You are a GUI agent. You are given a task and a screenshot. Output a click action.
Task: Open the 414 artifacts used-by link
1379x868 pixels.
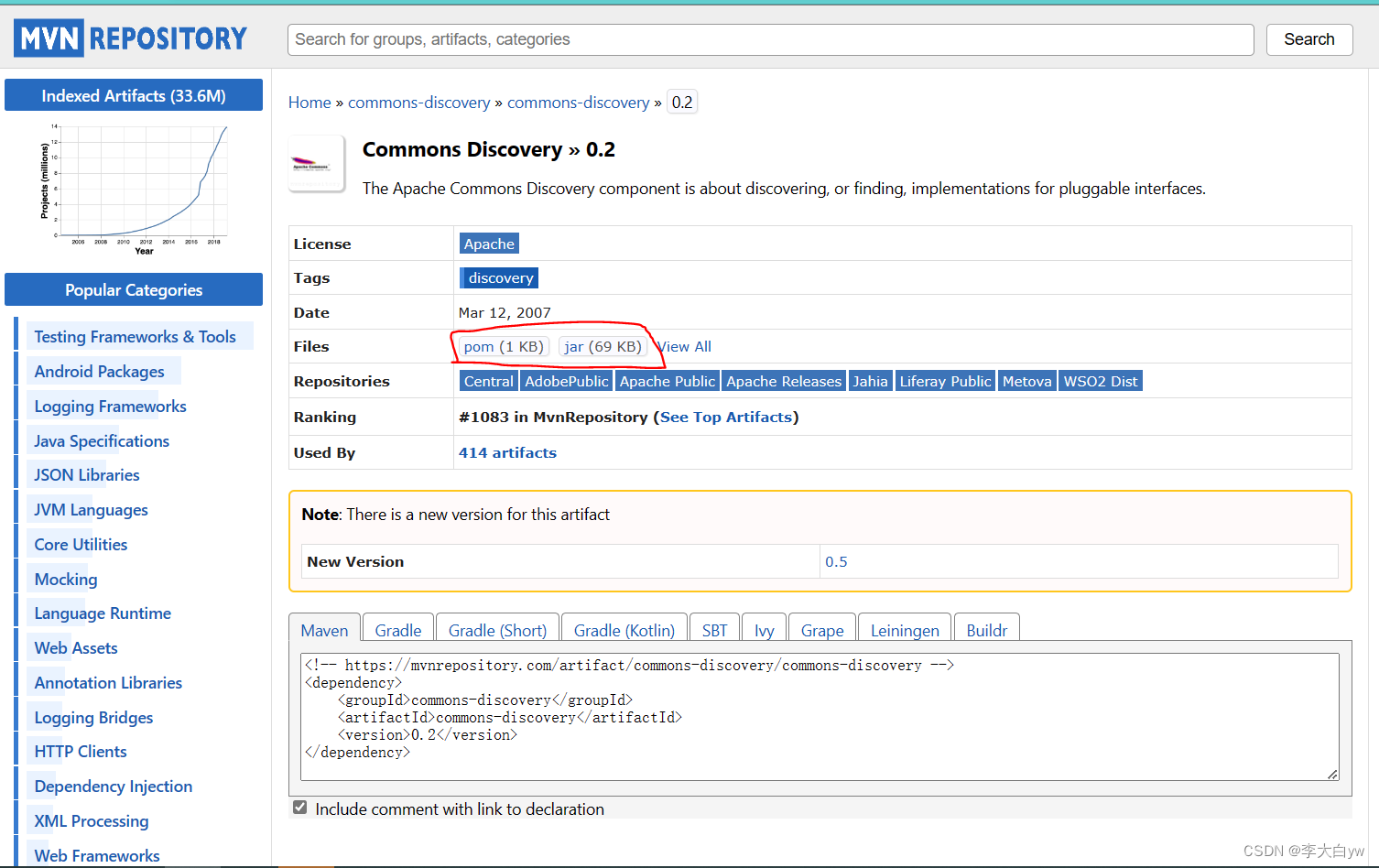click(x=507, y=452)
